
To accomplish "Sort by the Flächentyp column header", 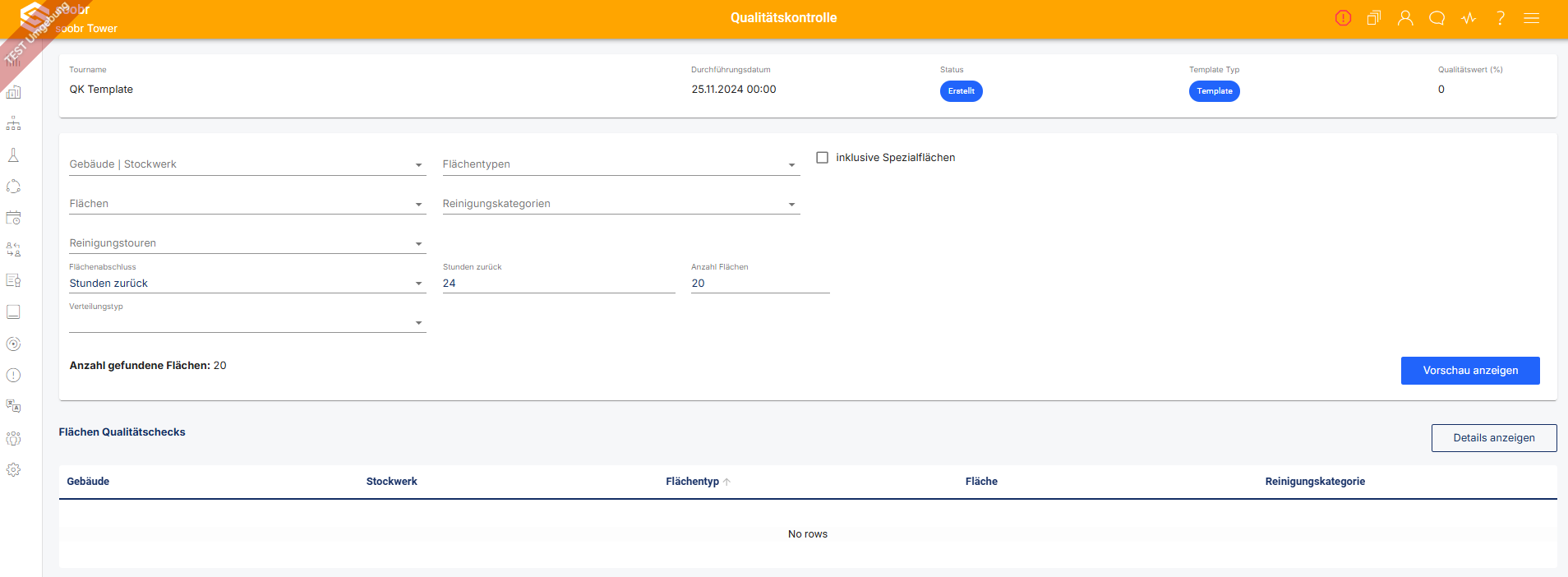I will [x=692, y=482].
